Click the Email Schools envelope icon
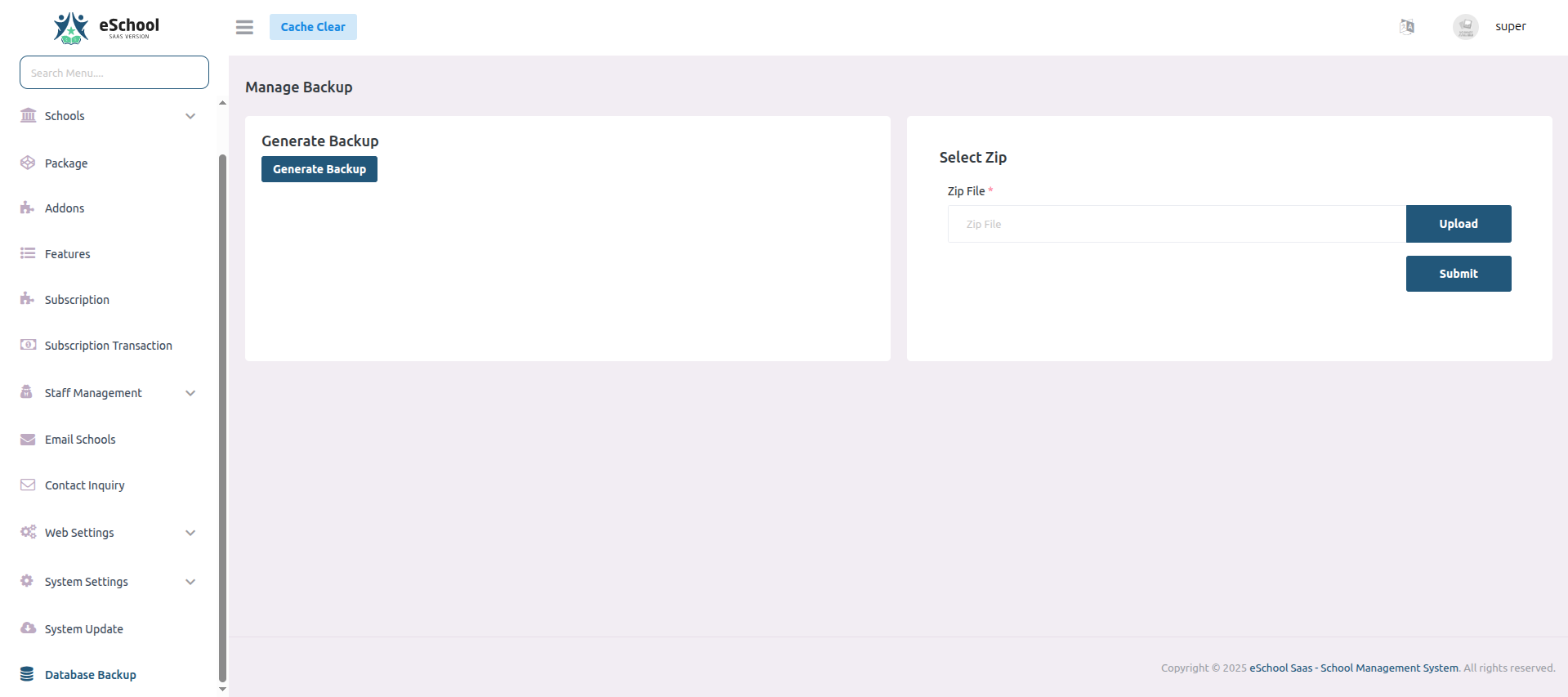This screenshot has width=1568, height=697. tap(28, 440)
